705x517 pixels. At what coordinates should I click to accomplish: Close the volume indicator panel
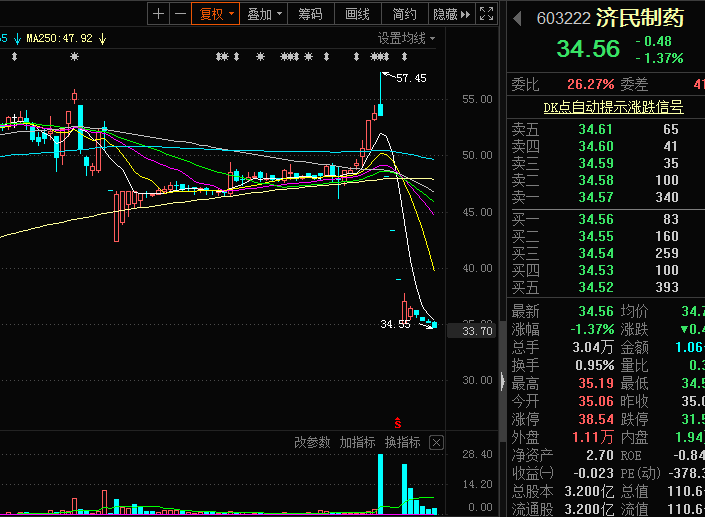(436, 443)
